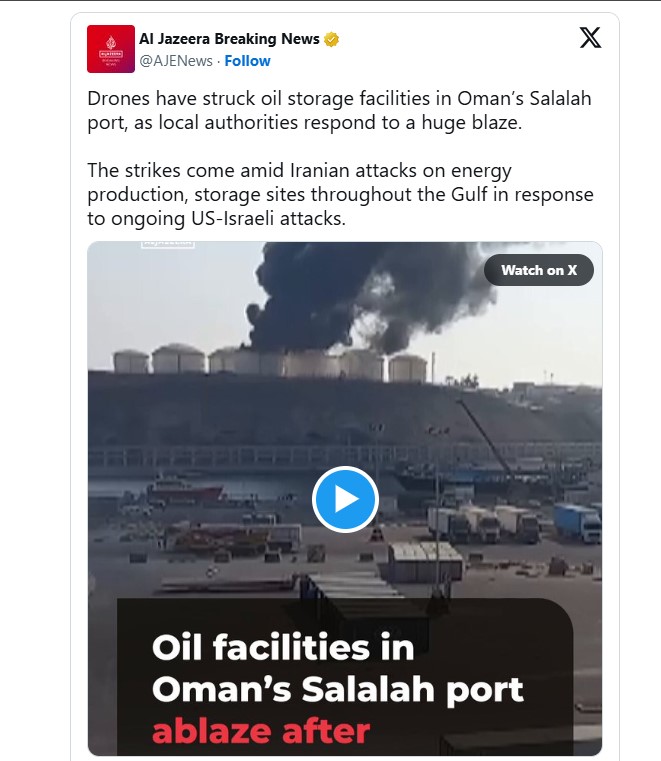Click the 'Oil facilities in' caption headline
Screen dimensions: 661x761
point(283,647)
